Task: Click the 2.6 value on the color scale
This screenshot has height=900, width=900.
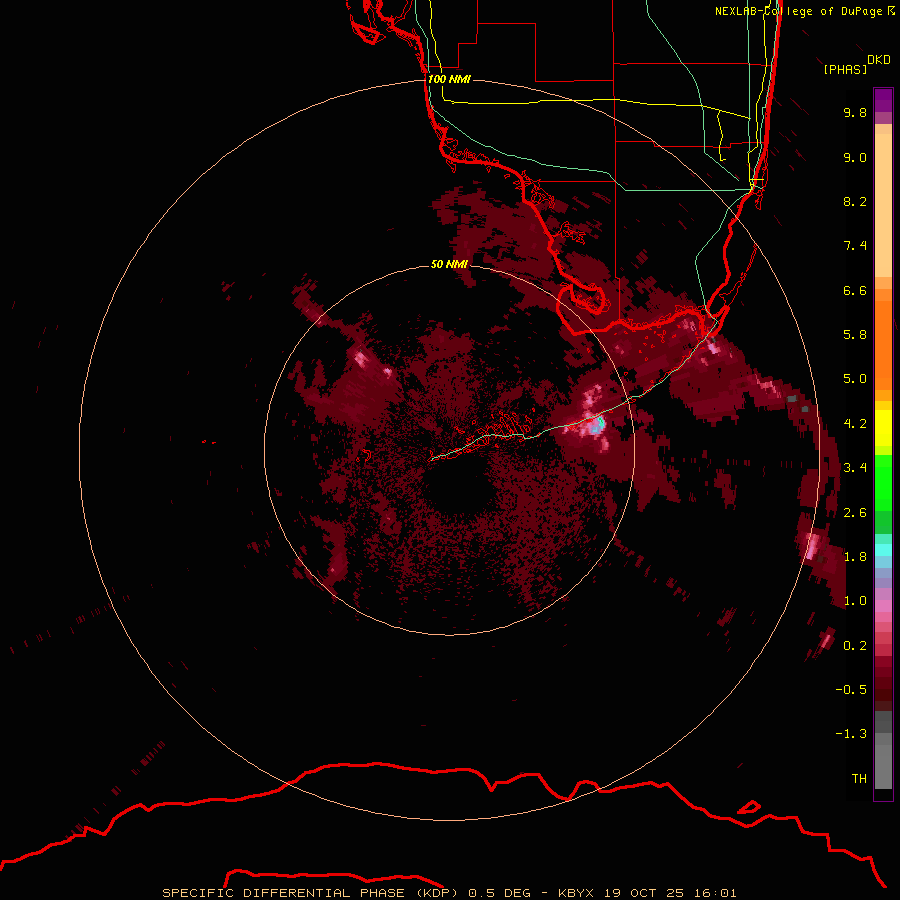Action: tap(855, 513)
